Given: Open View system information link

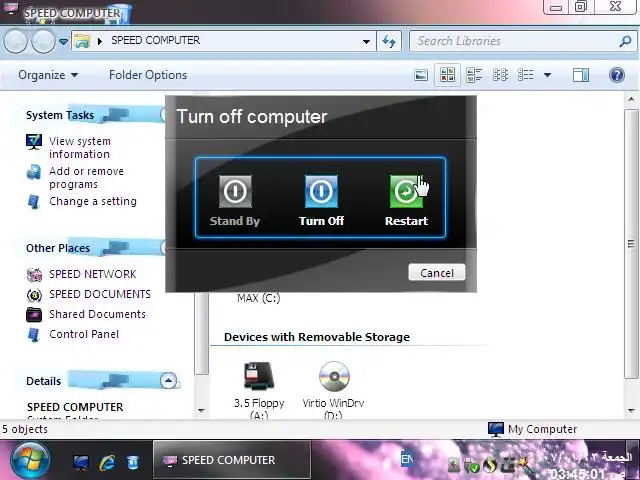Looking at the screenshot, I should 80,147.
